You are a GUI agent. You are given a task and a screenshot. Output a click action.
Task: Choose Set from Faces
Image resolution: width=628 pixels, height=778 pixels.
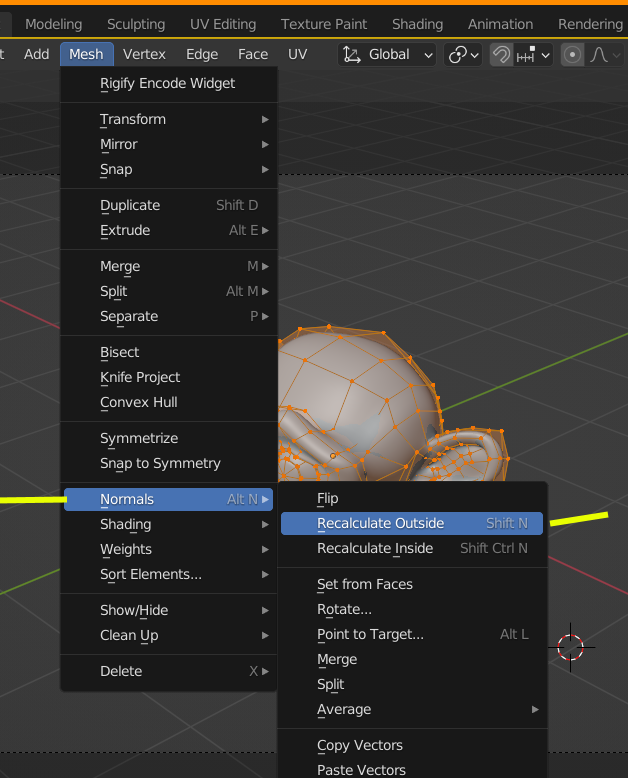[412, 584]
